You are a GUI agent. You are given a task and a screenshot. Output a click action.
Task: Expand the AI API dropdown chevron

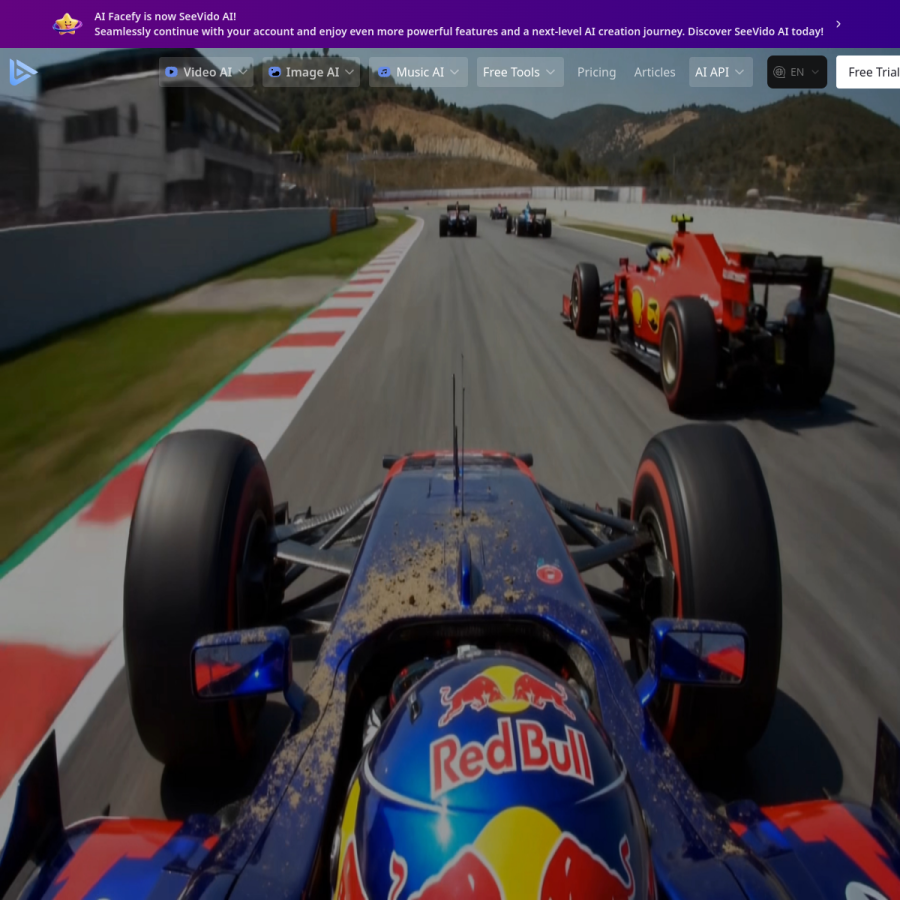pyautogui.click(x=739, y=72)
